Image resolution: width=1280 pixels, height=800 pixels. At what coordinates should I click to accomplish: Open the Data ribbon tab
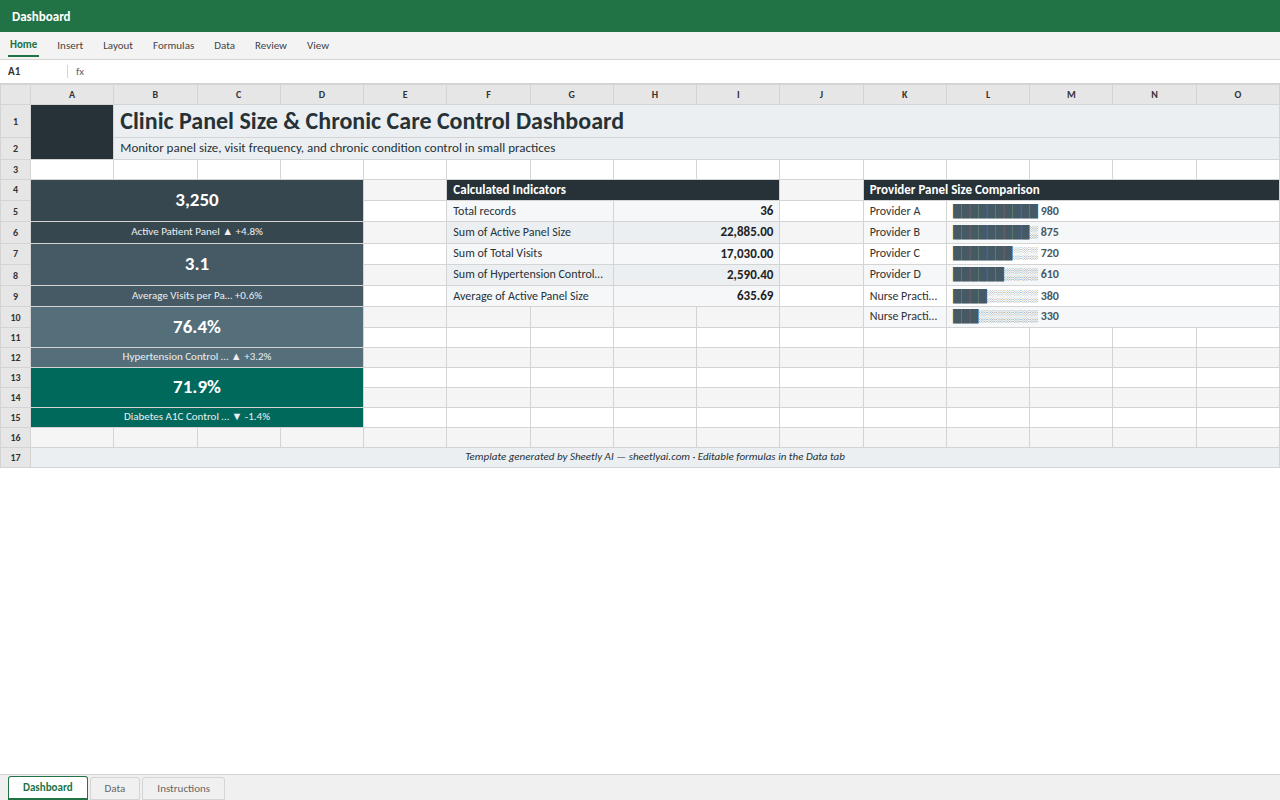224,46
